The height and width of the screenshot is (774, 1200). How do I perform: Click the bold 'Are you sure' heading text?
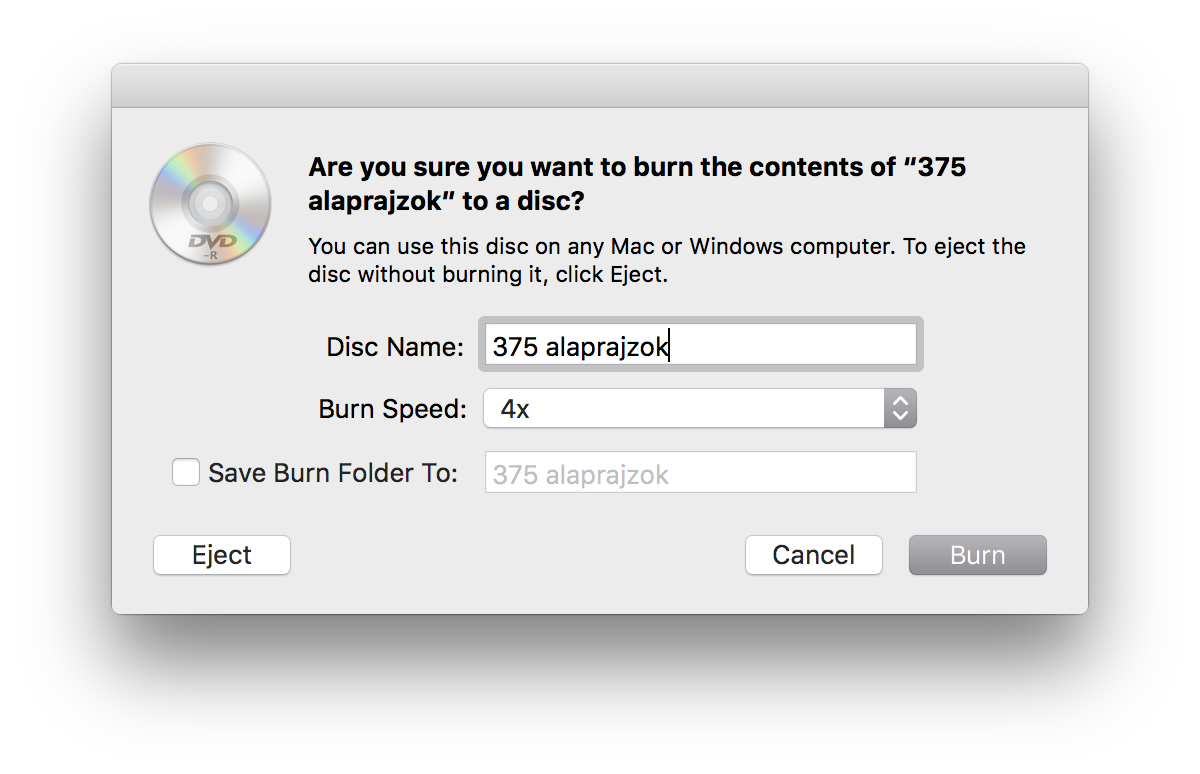(638, 184)
